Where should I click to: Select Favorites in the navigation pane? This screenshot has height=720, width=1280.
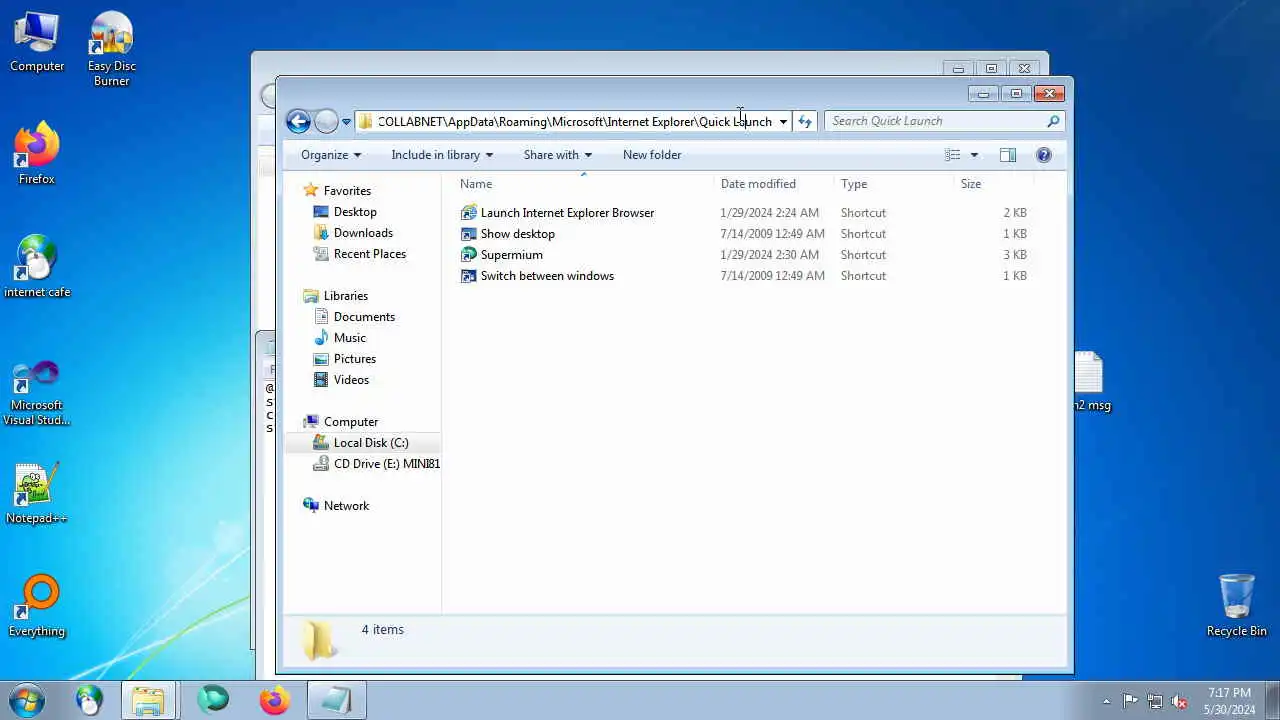click(x=347, y=191)
